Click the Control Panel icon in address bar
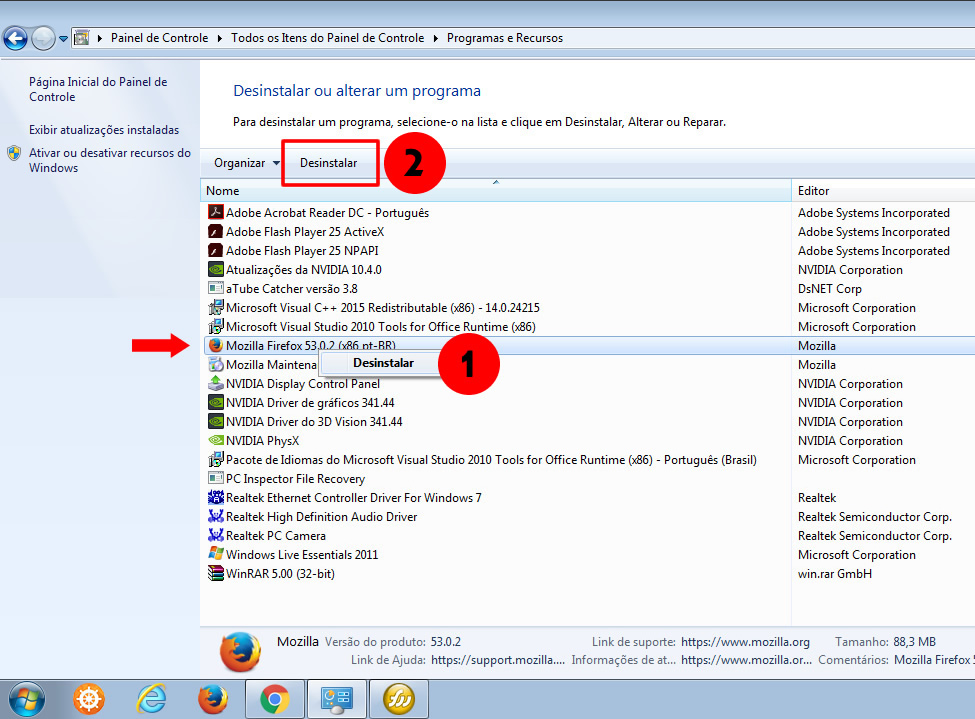The width and height of the screenshot is (975, 719). 81,38
